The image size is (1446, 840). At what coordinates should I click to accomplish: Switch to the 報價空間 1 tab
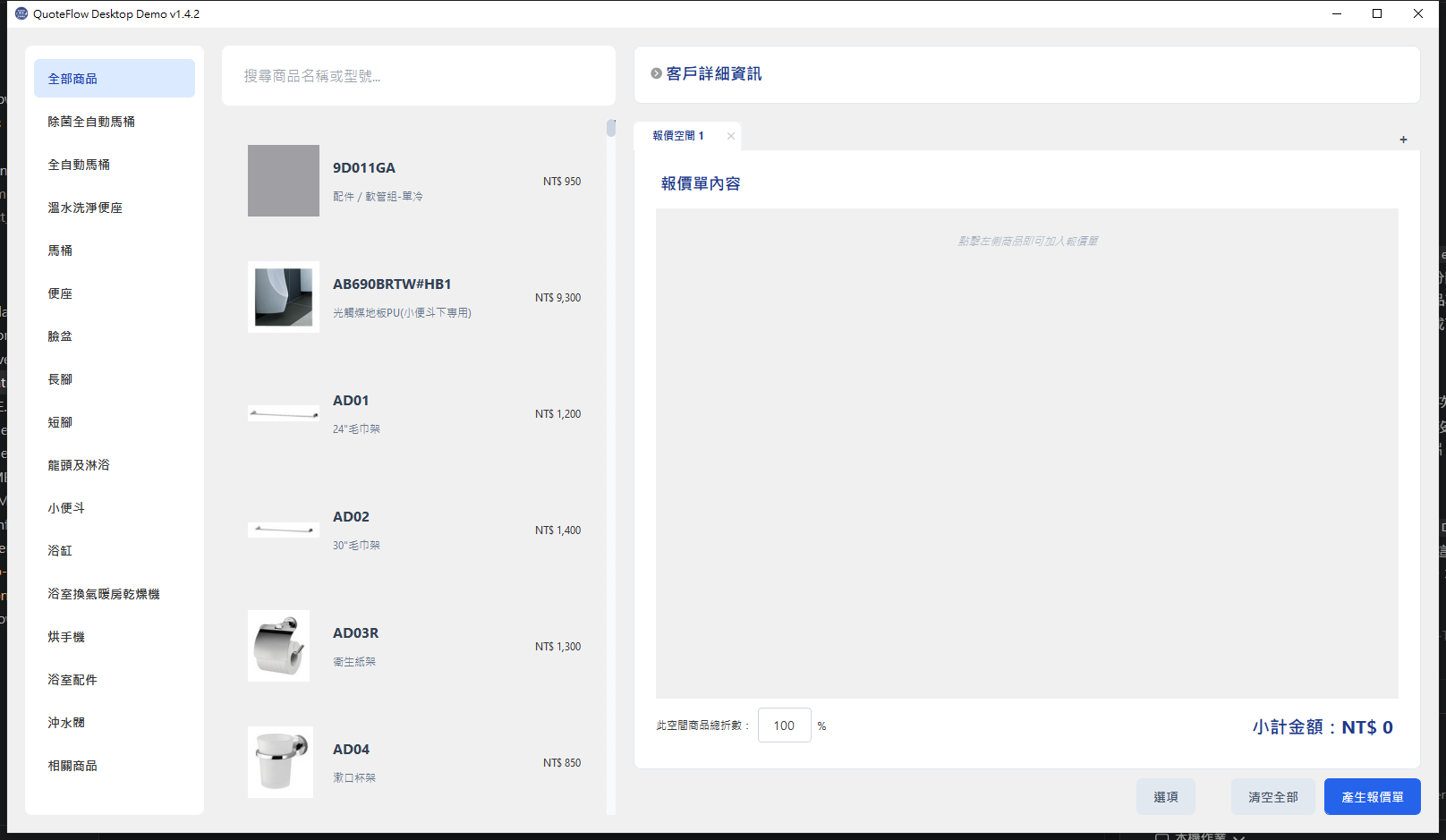(678, 136)
